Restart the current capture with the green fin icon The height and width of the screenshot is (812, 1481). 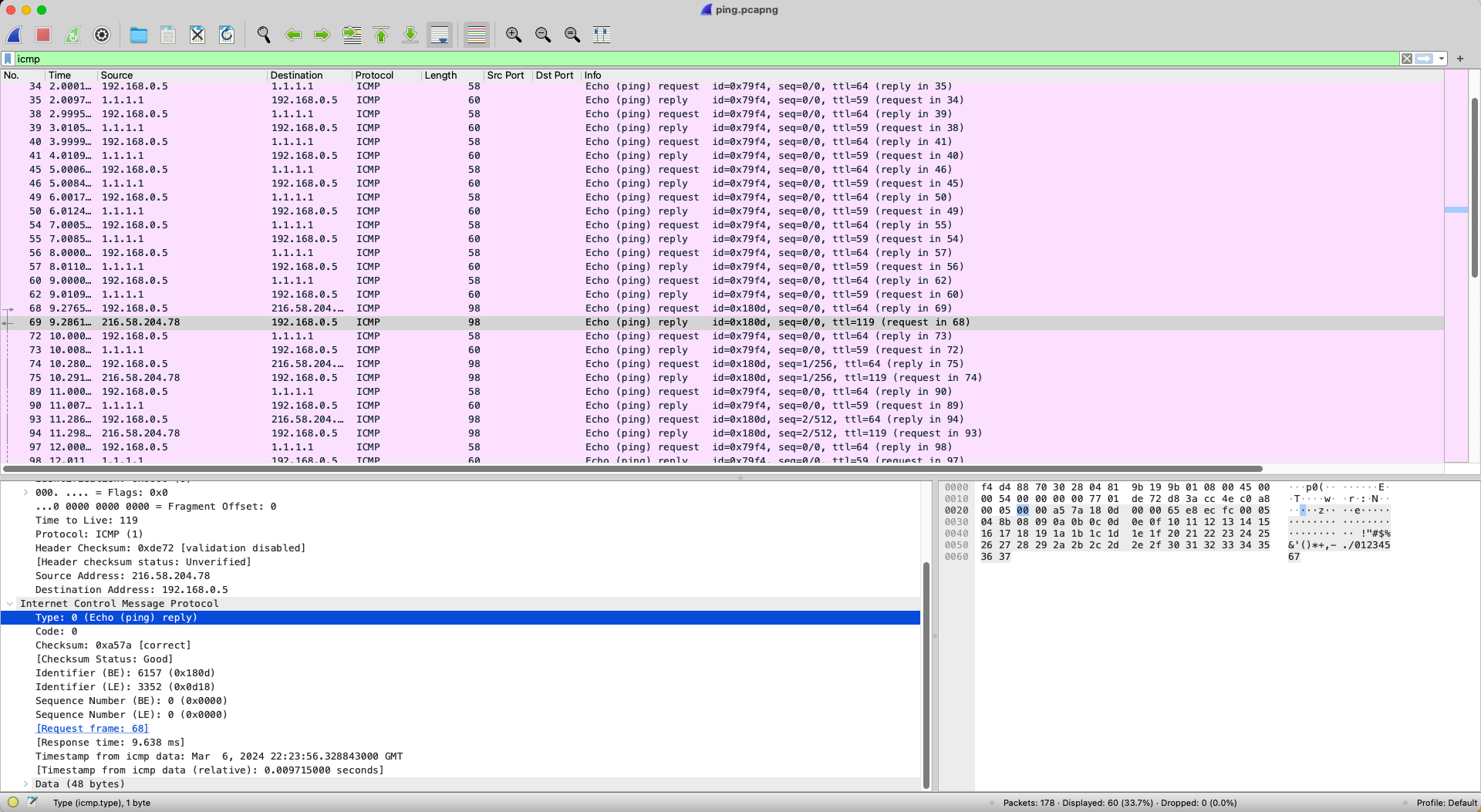pyautogui.click(x=73, y=35)
